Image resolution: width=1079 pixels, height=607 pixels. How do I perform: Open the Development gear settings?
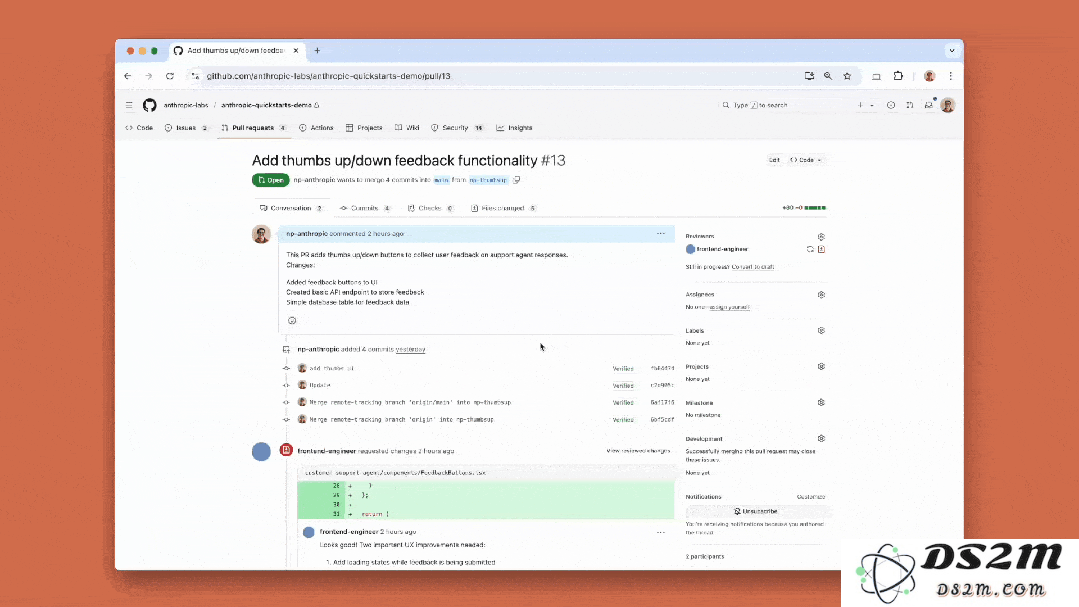point(821,438)
